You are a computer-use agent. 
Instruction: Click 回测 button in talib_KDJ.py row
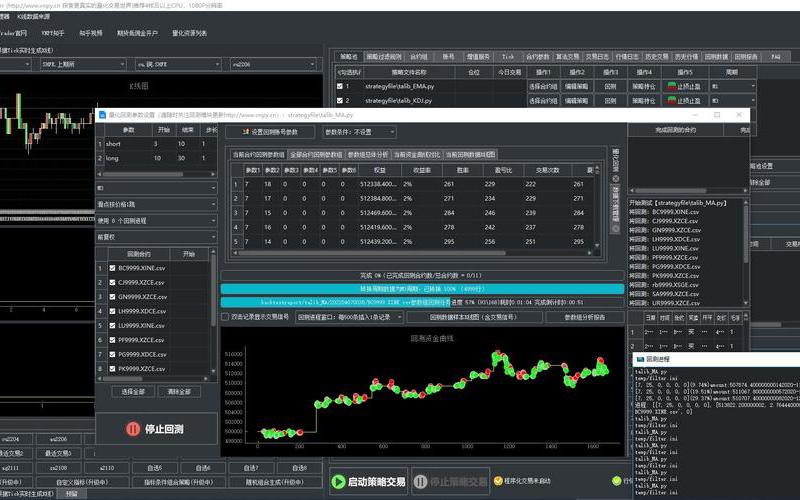(610, 101)
